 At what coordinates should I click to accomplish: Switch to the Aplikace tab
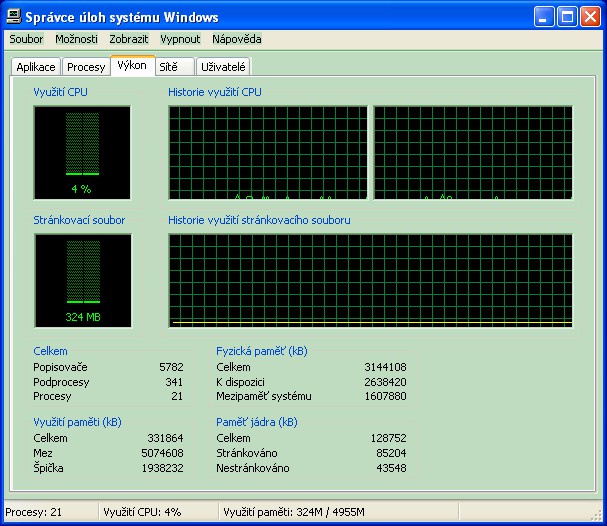(x=36, y=67)
